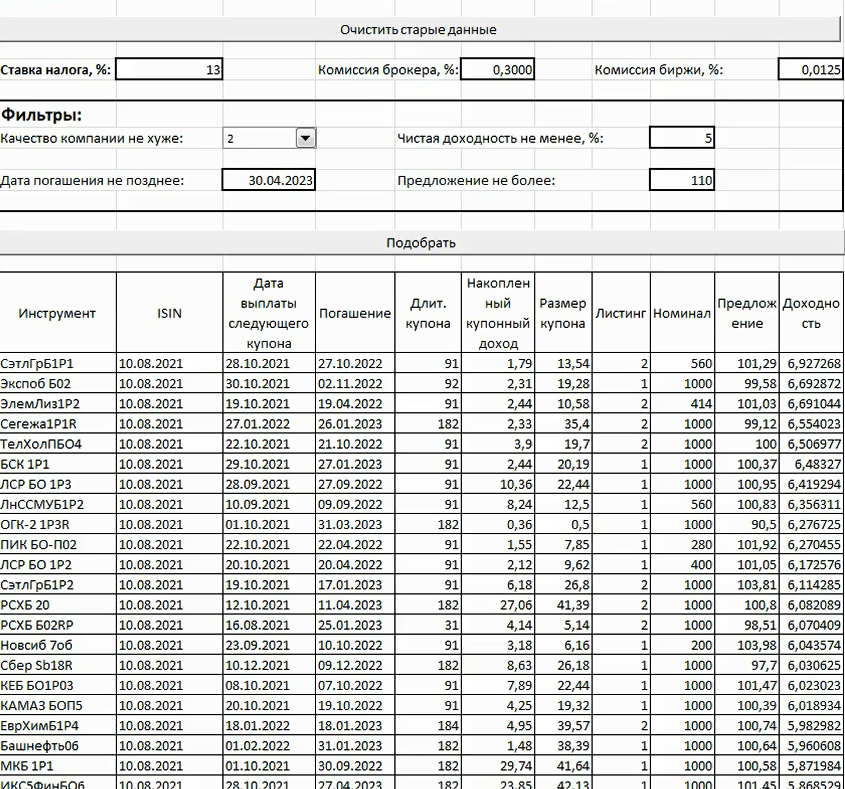Select the maturity date field 30.04.2023

268,180
